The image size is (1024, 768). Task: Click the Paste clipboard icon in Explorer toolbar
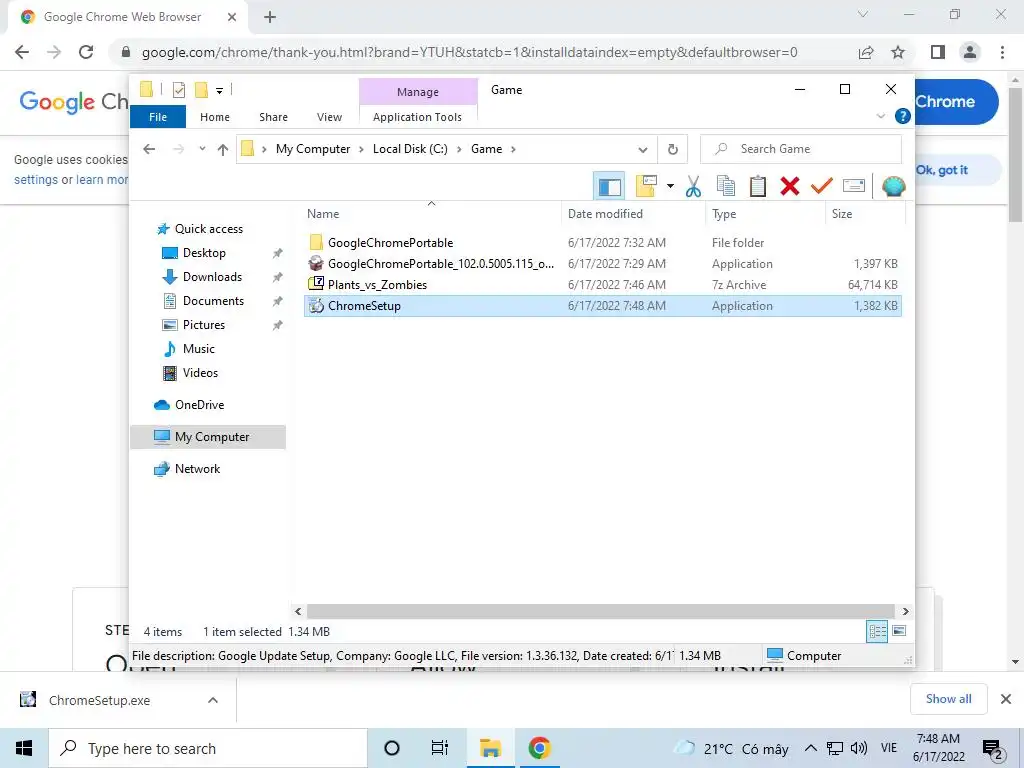click(x=758, y=186)
